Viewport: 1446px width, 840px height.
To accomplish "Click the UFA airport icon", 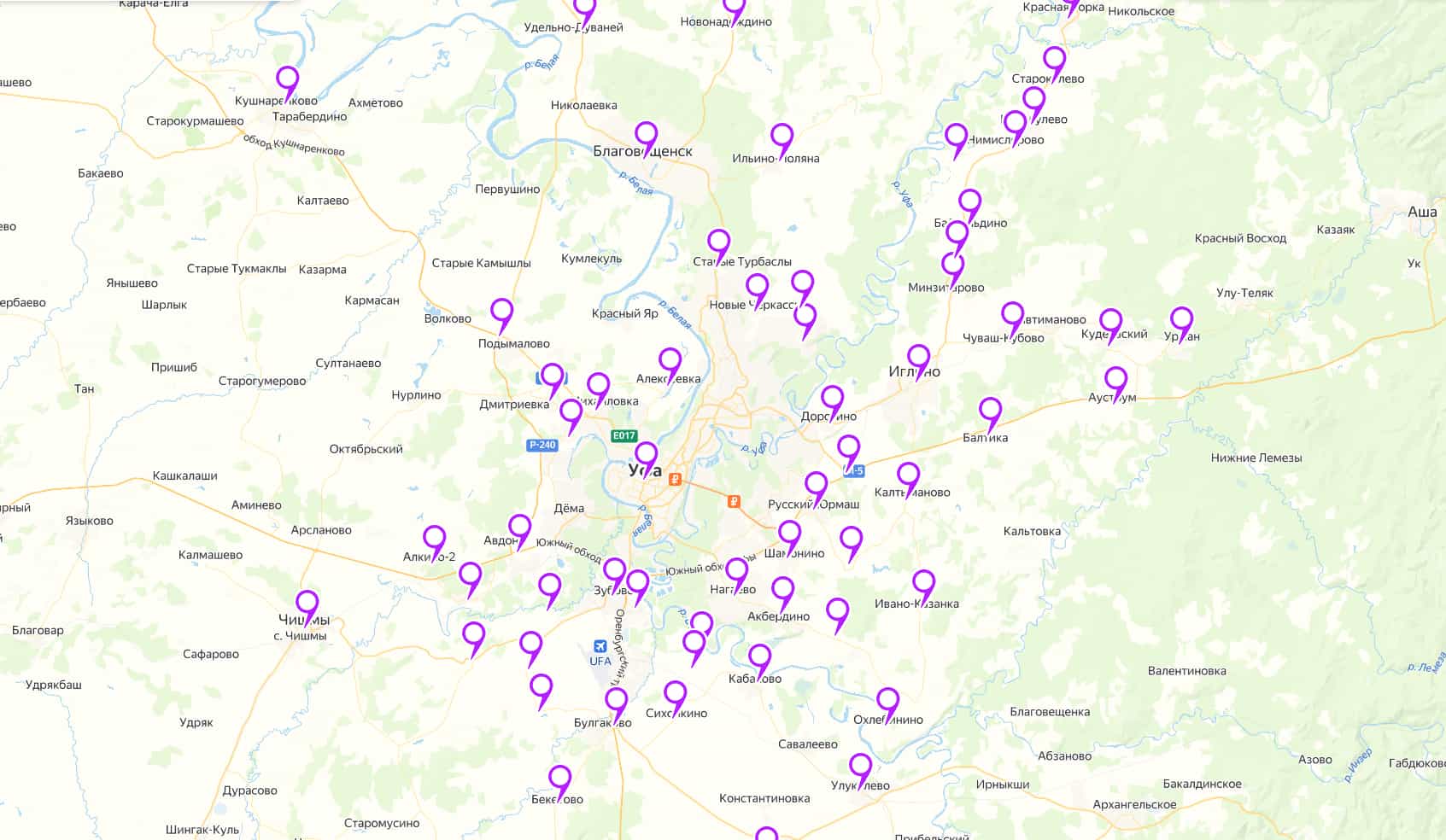I will (600, 647).
